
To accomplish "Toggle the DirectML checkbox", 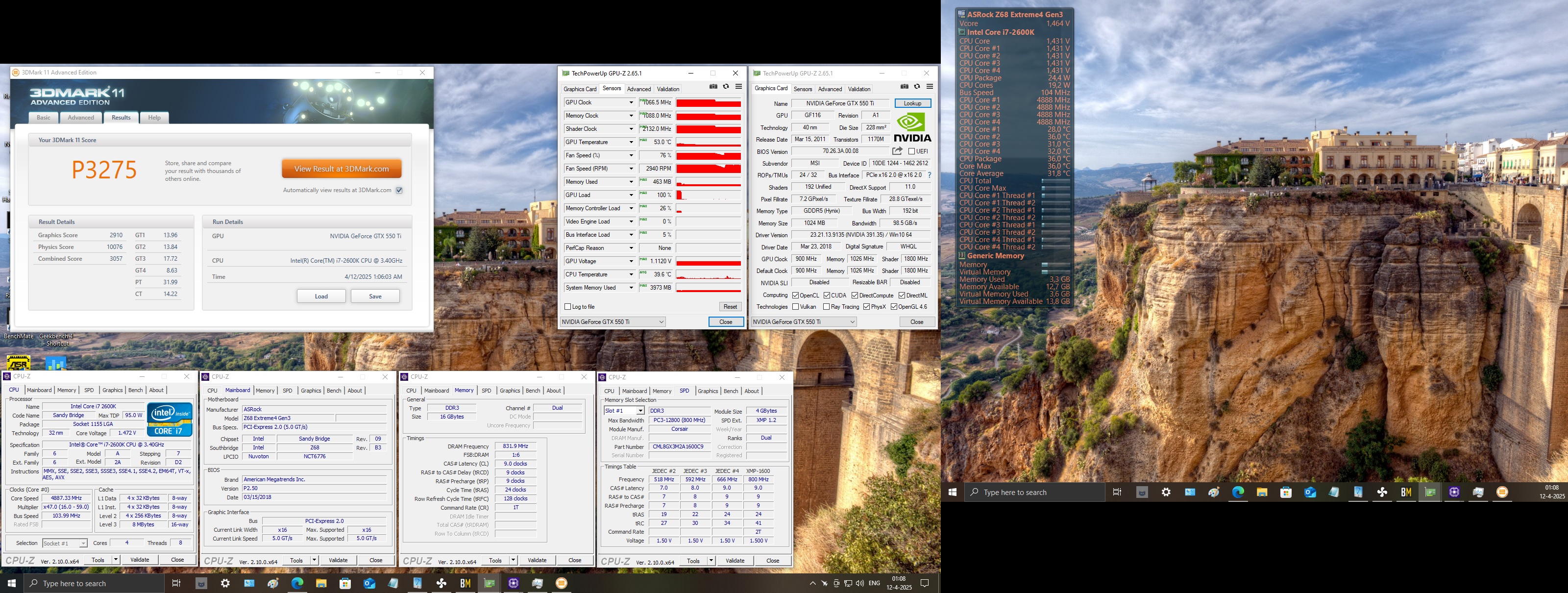I will 902,296.
